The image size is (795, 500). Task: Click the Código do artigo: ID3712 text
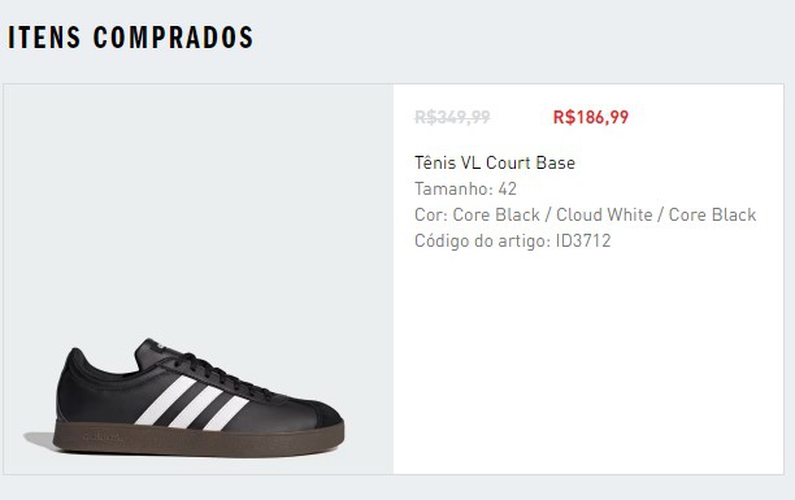pyautogui.click(x=513, y=240)
